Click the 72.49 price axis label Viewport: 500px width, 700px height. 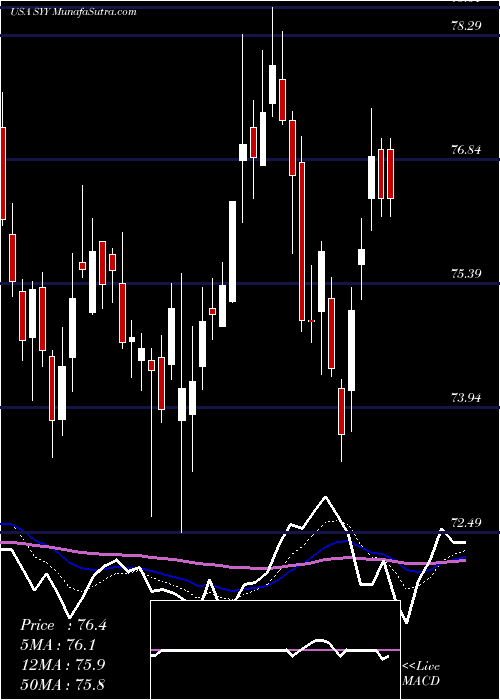pos(466,522)
